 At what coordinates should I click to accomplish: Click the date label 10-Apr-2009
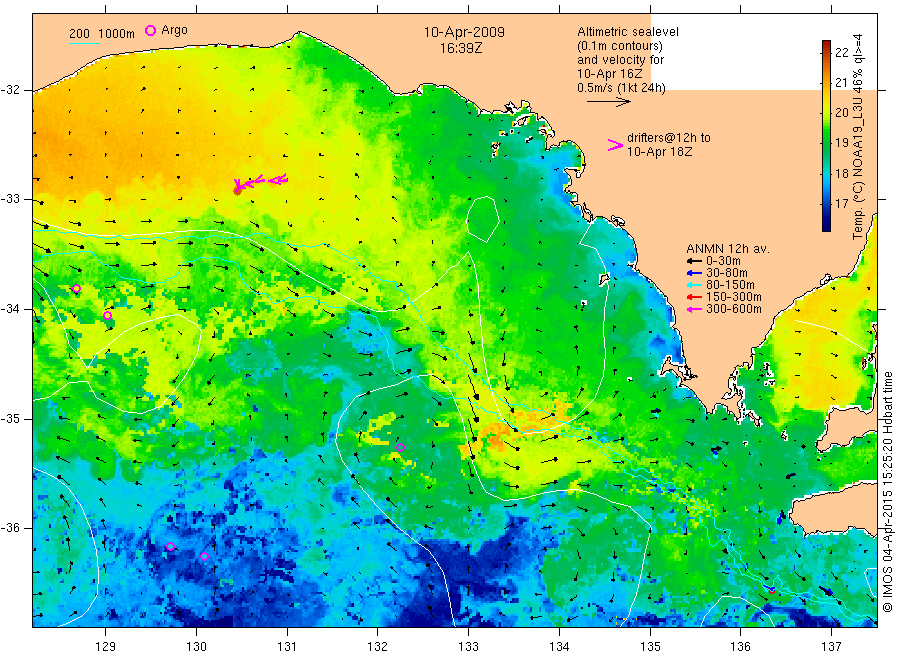tap(464, 32)
